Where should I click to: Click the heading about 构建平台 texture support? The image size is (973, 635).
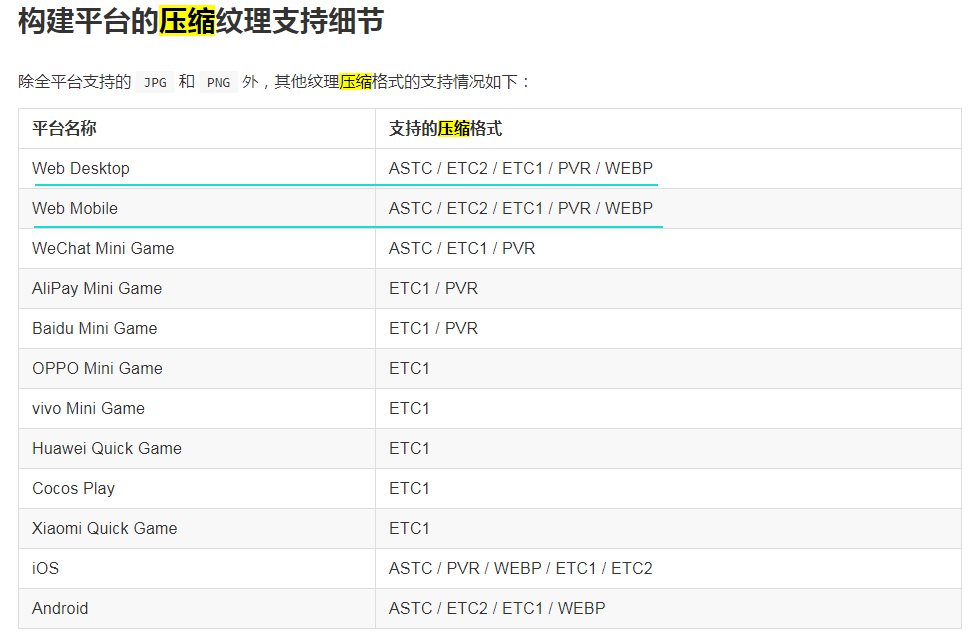[200, 22]
